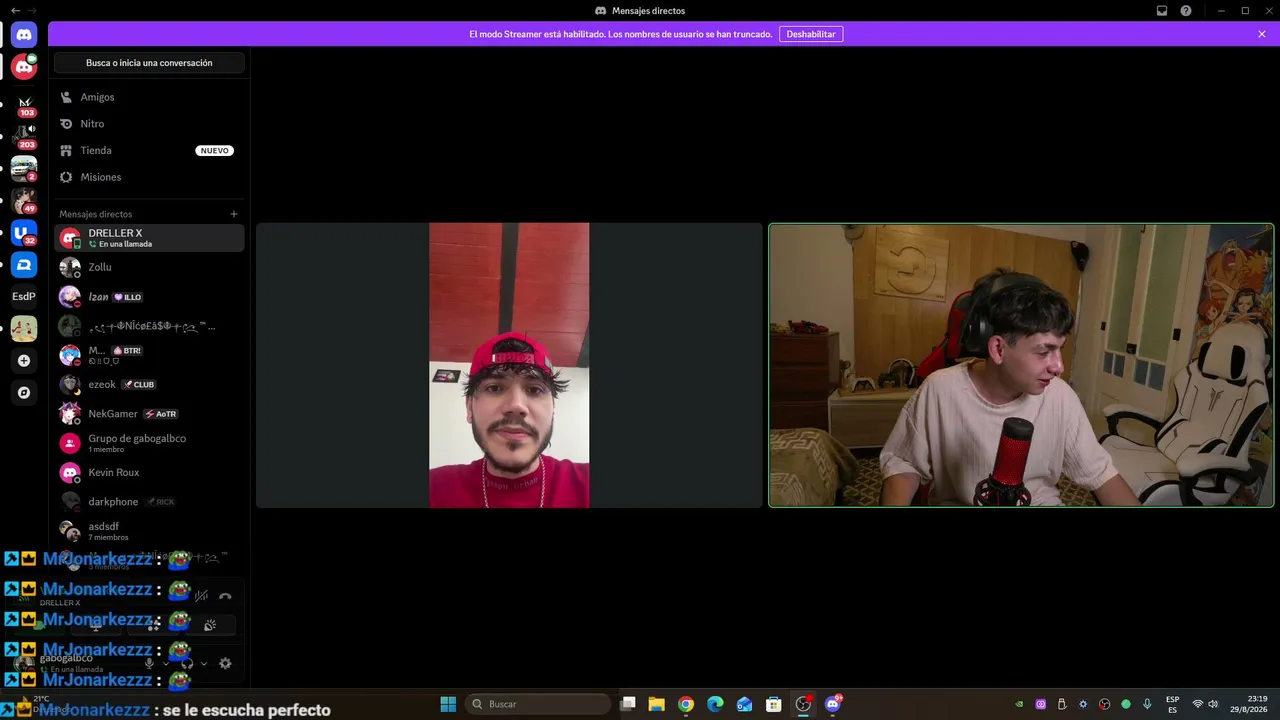
Task: Open the red Discord server with video badge
Action: (24, 68)
